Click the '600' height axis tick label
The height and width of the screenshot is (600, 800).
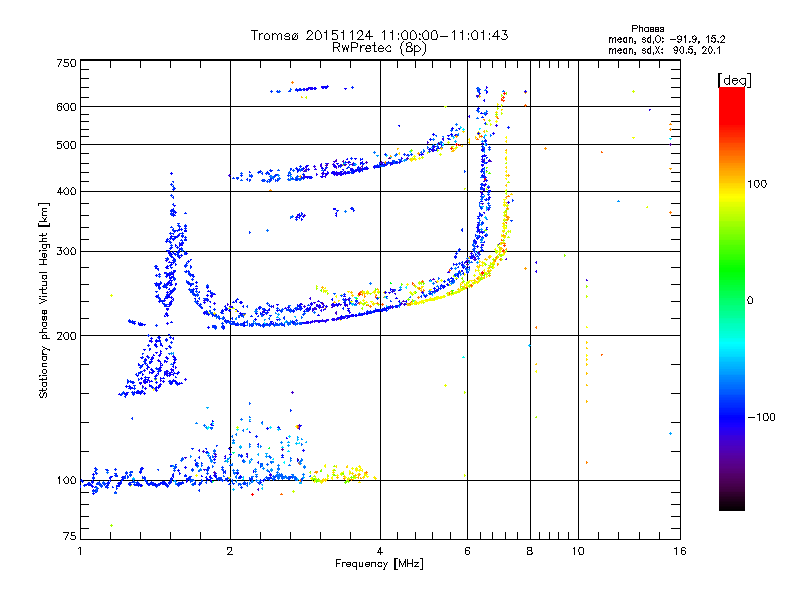66,107
